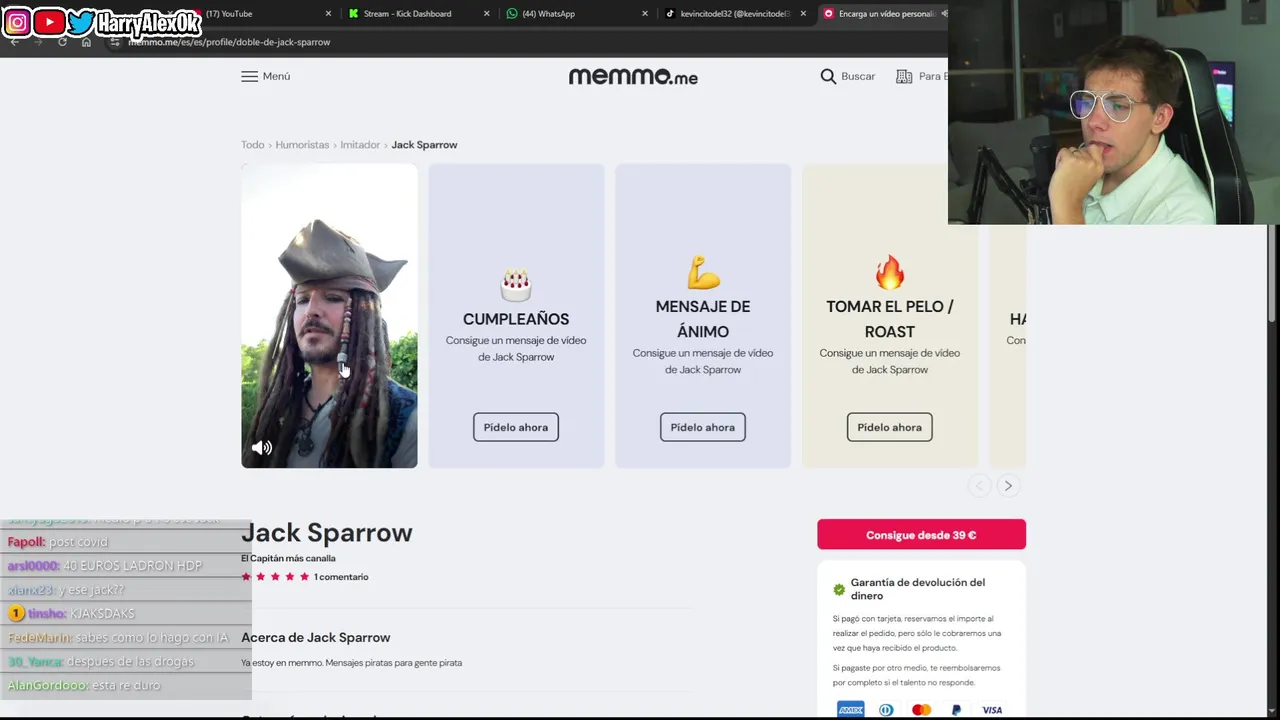Go to Todo in breadcrumb
Image resolution: width=1280 pixels, height=720 pixels.
coord(252,145)
